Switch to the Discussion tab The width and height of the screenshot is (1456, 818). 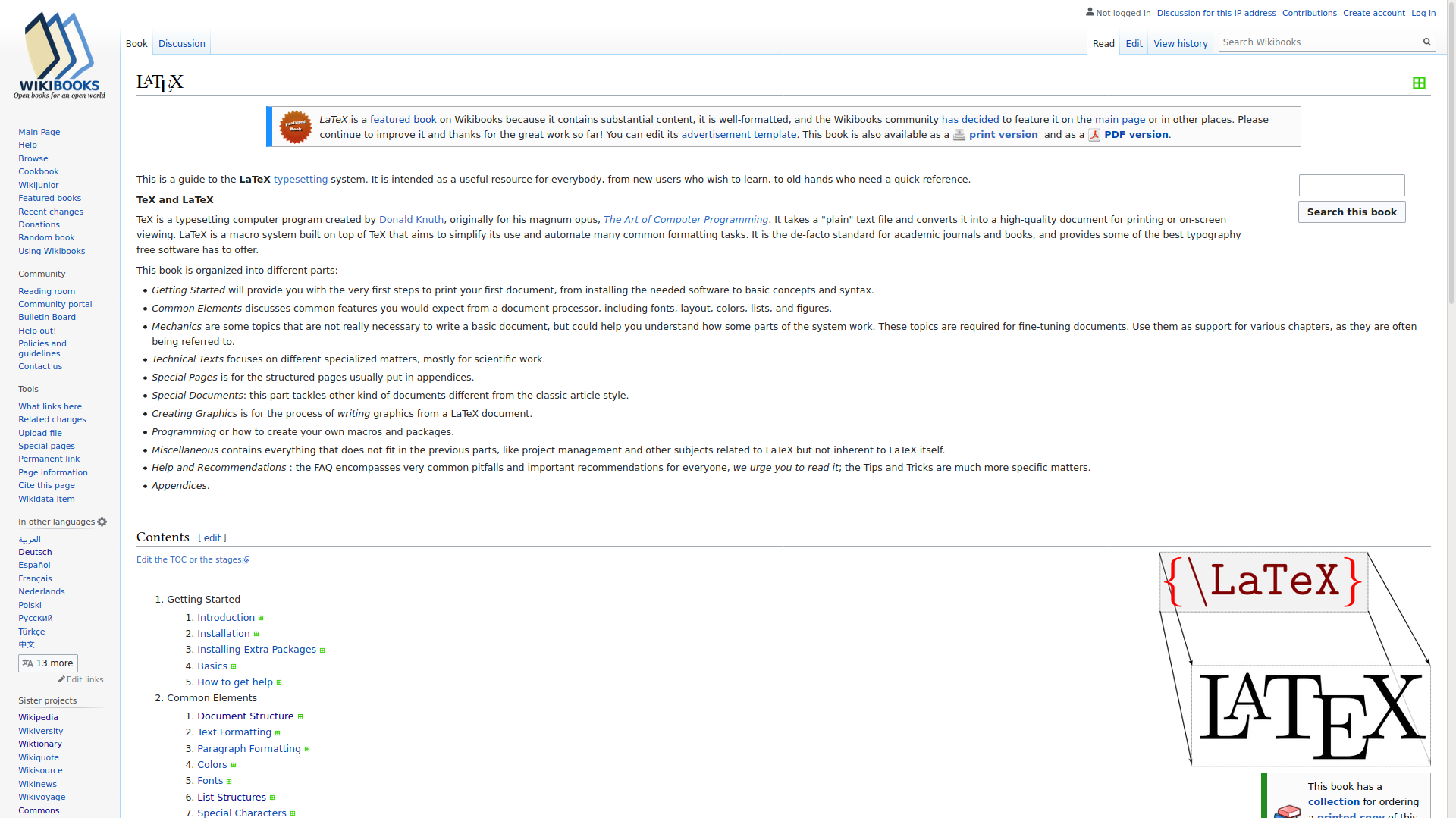(x=181, y=44)
